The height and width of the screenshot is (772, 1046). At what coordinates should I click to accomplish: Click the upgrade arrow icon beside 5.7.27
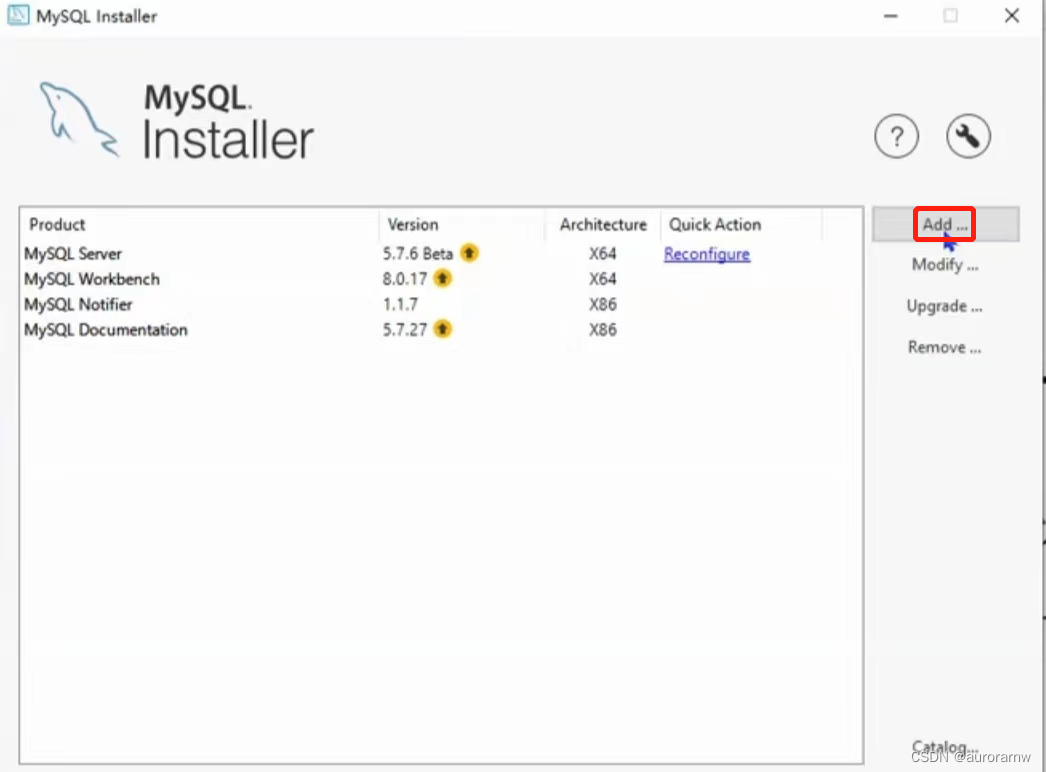click(x=442, y=329)
